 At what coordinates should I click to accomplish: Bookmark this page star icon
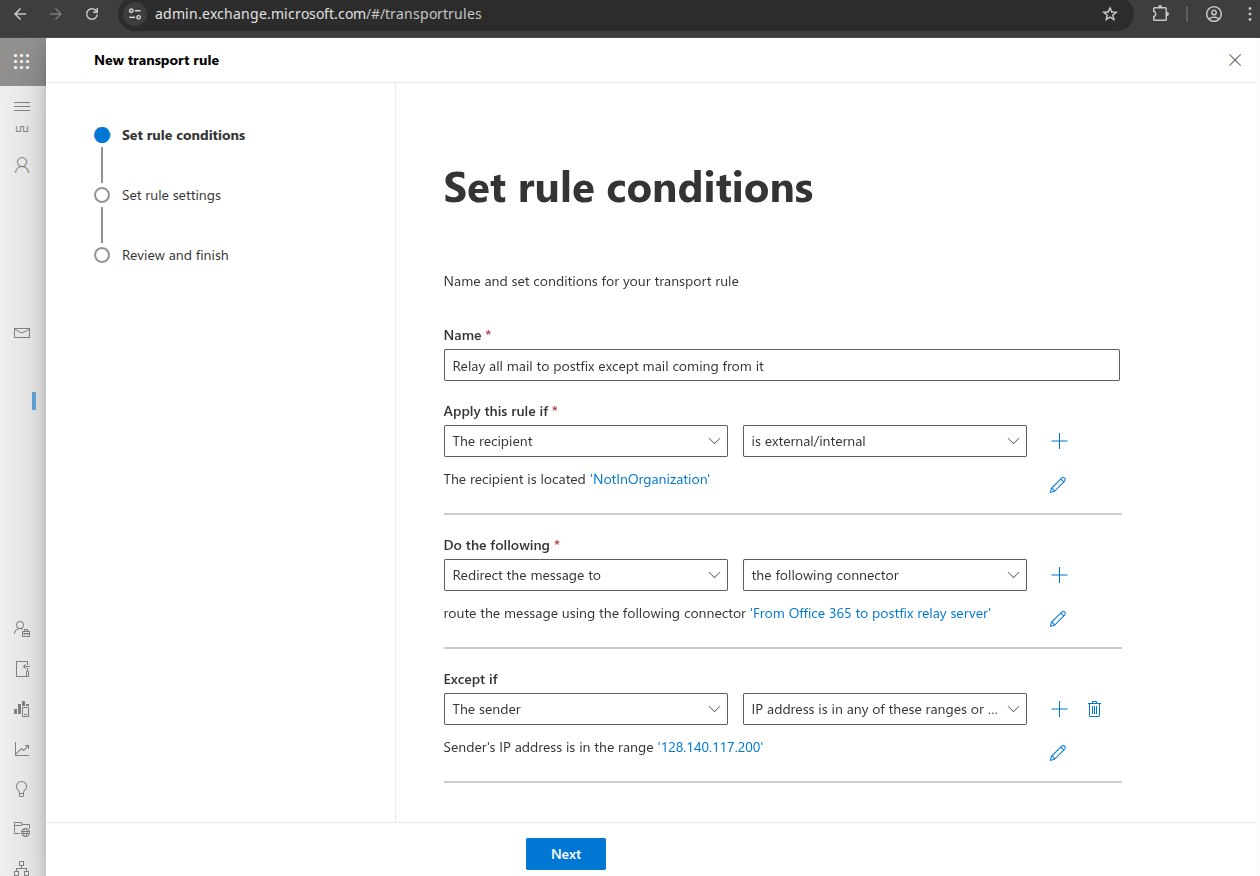pos(1109,14)
